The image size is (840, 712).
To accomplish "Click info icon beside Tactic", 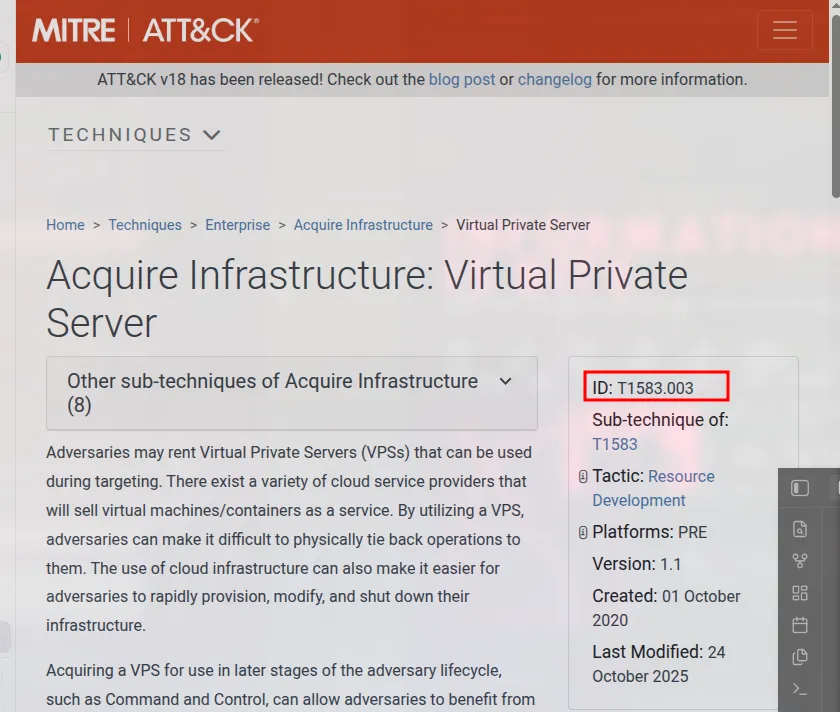I will [583, 476].
